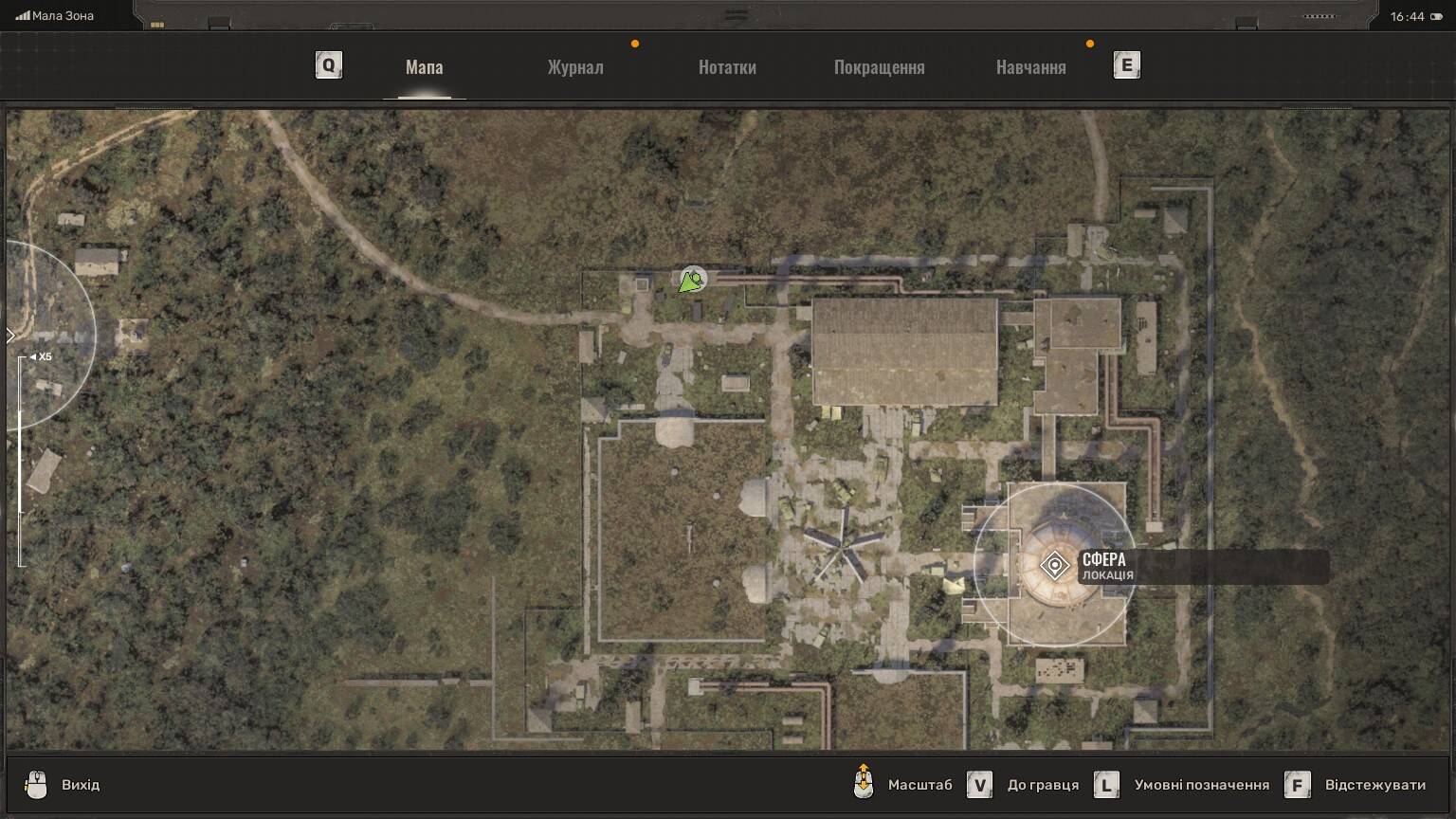The height and width of the screenshot is (819, 1456).
Task: Click the notification dot on Журнал
Action: point(635,44)
